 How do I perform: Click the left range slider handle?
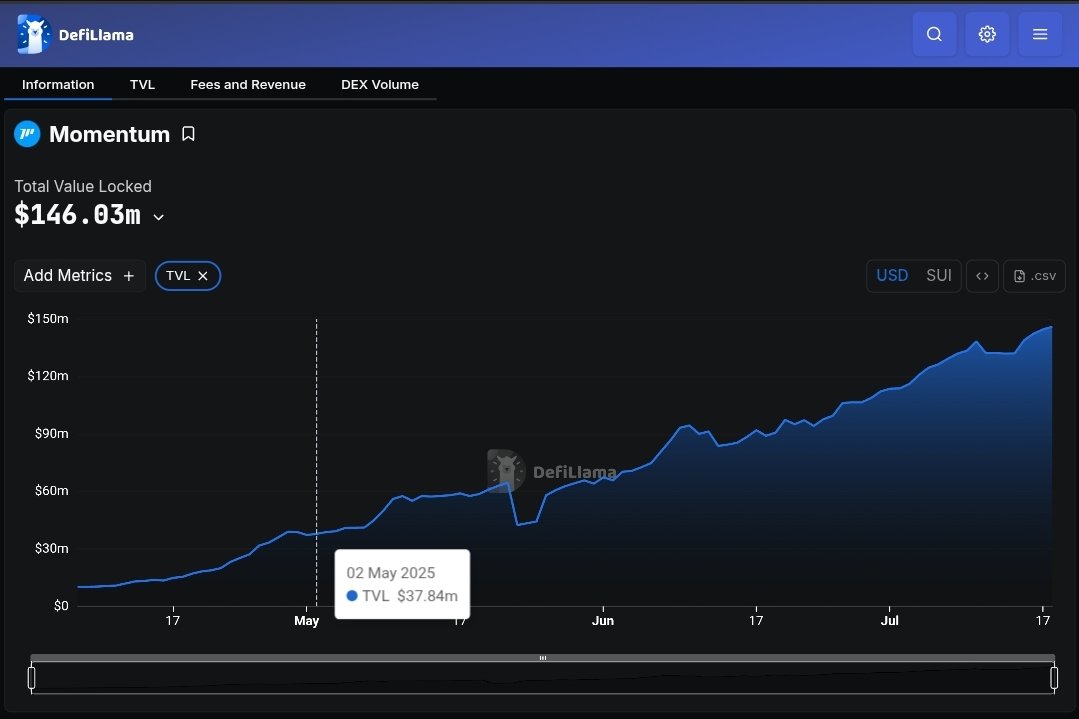[32, 678]
